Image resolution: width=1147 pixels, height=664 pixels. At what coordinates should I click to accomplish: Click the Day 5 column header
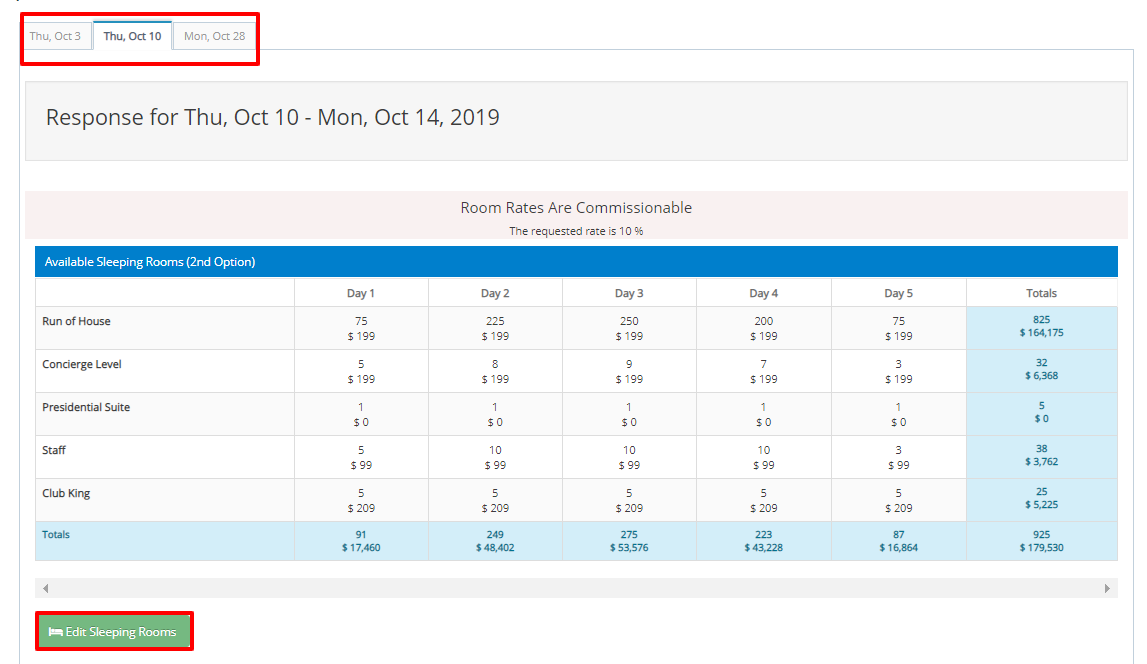[x=898, y=293]
